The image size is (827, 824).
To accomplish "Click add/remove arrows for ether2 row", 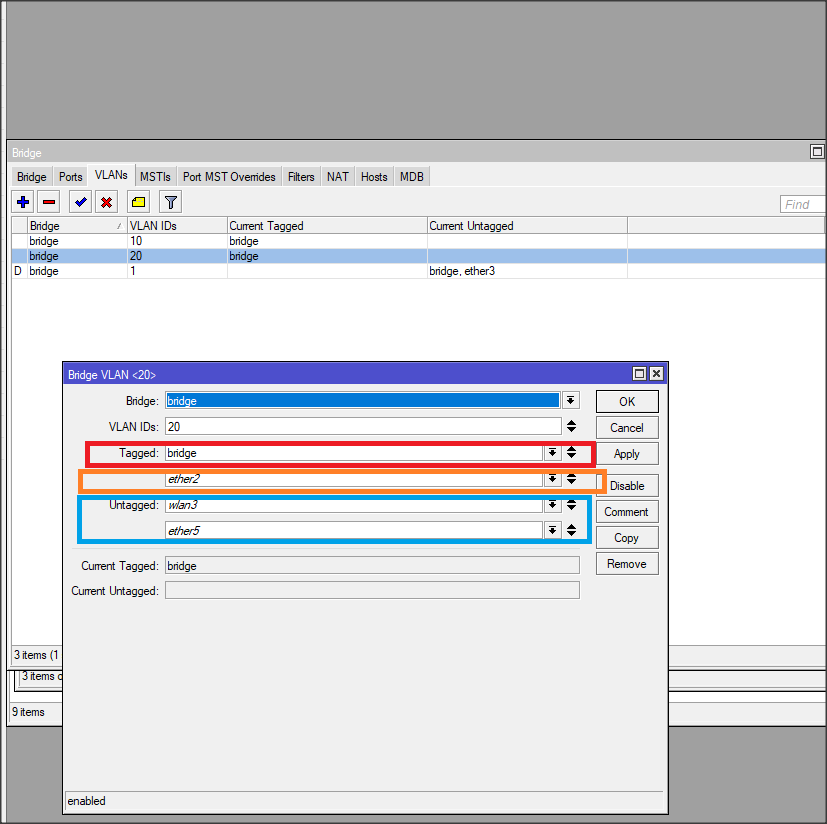I will click(x=571, y=479).
